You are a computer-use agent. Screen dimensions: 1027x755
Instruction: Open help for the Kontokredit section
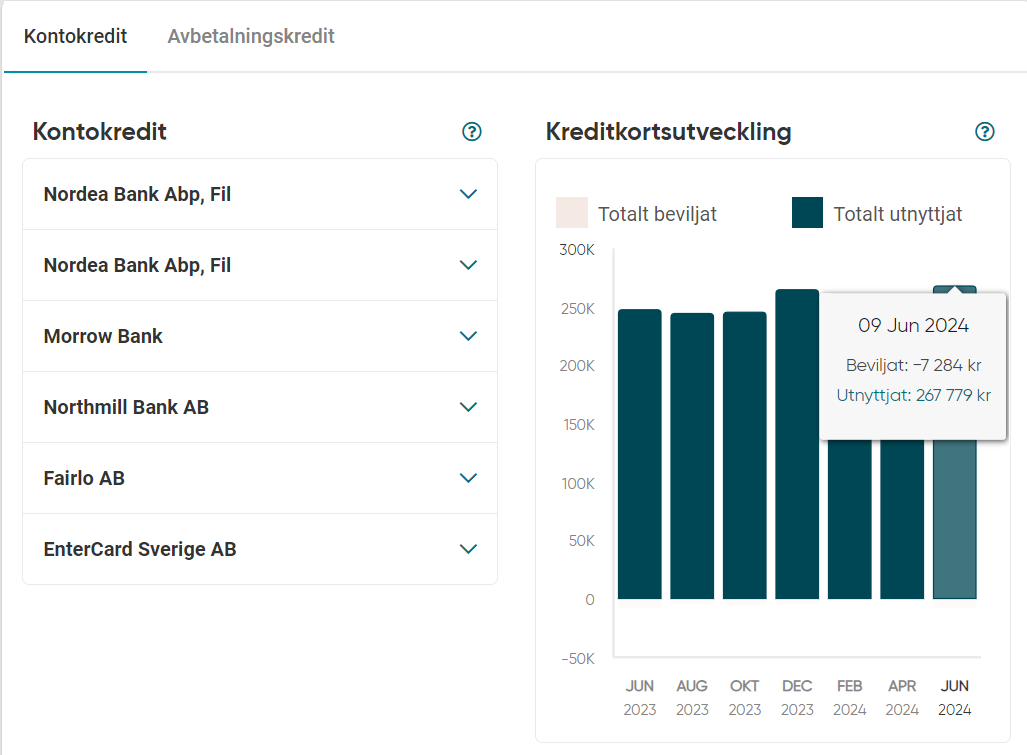coord(472,132)
